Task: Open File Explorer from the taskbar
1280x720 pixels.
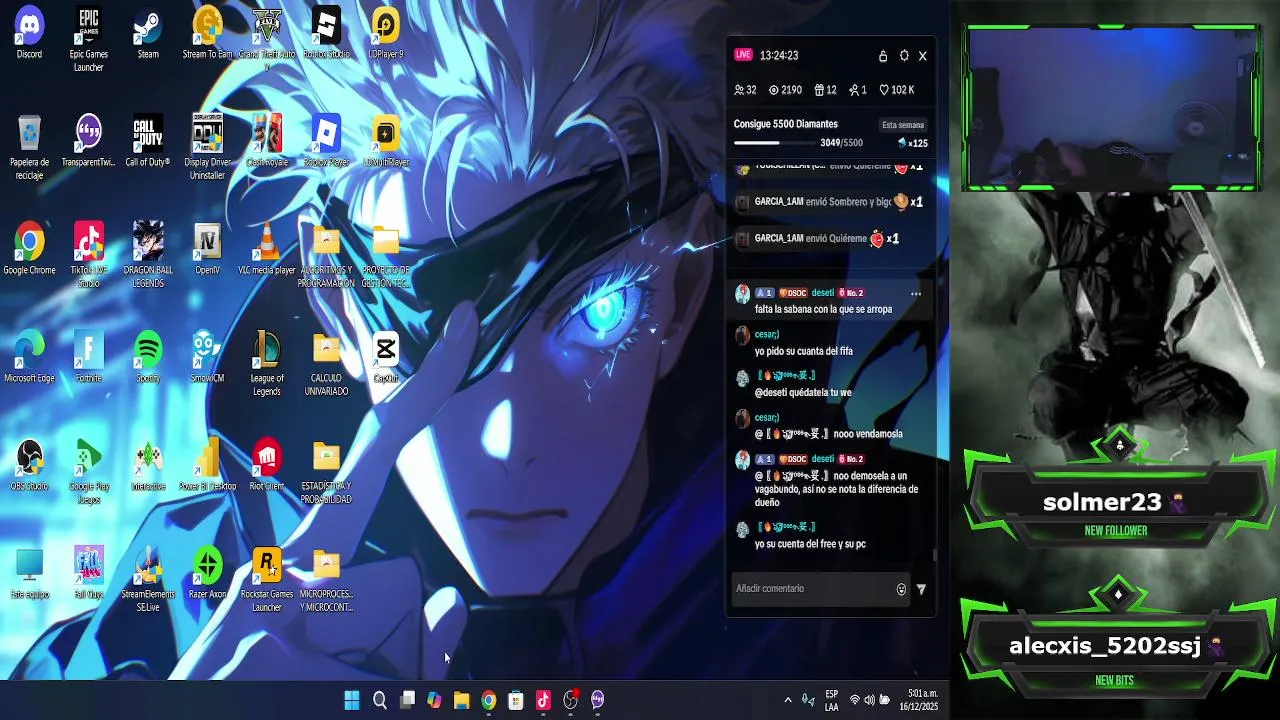Action: click(x=461, y=701)
